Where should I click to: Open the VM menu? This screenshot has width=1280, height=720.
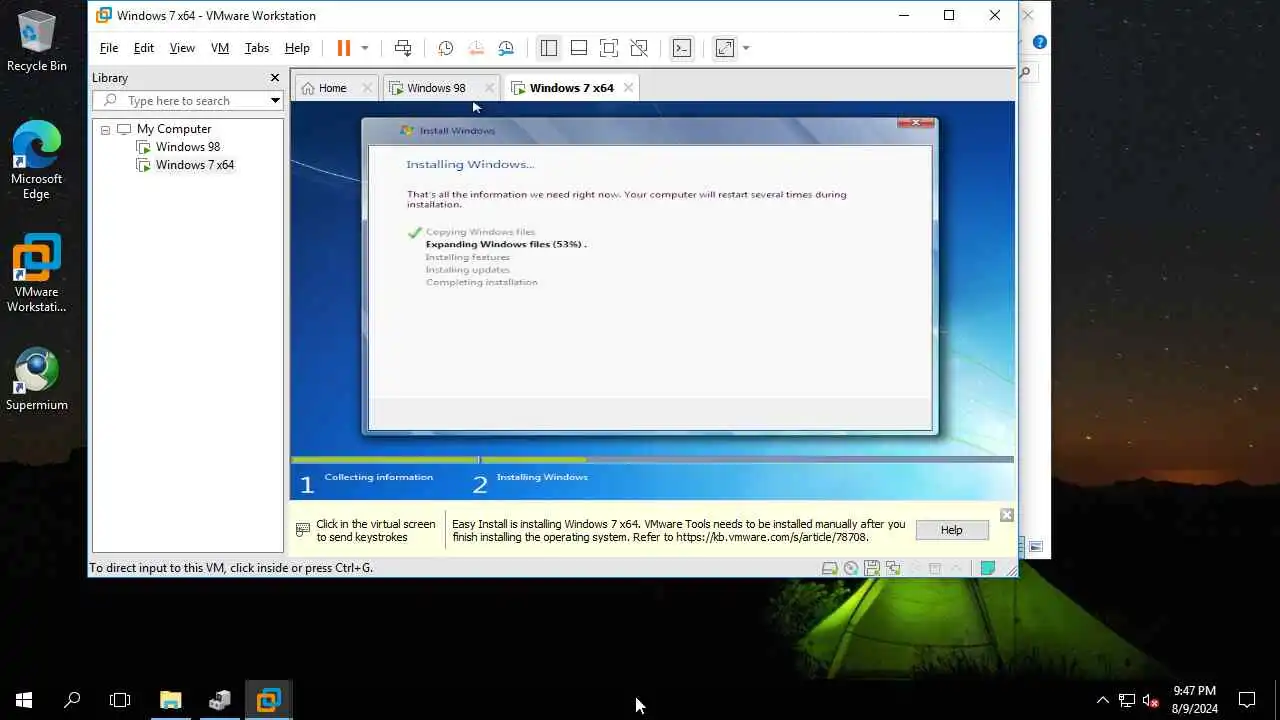tap(220, 48)
